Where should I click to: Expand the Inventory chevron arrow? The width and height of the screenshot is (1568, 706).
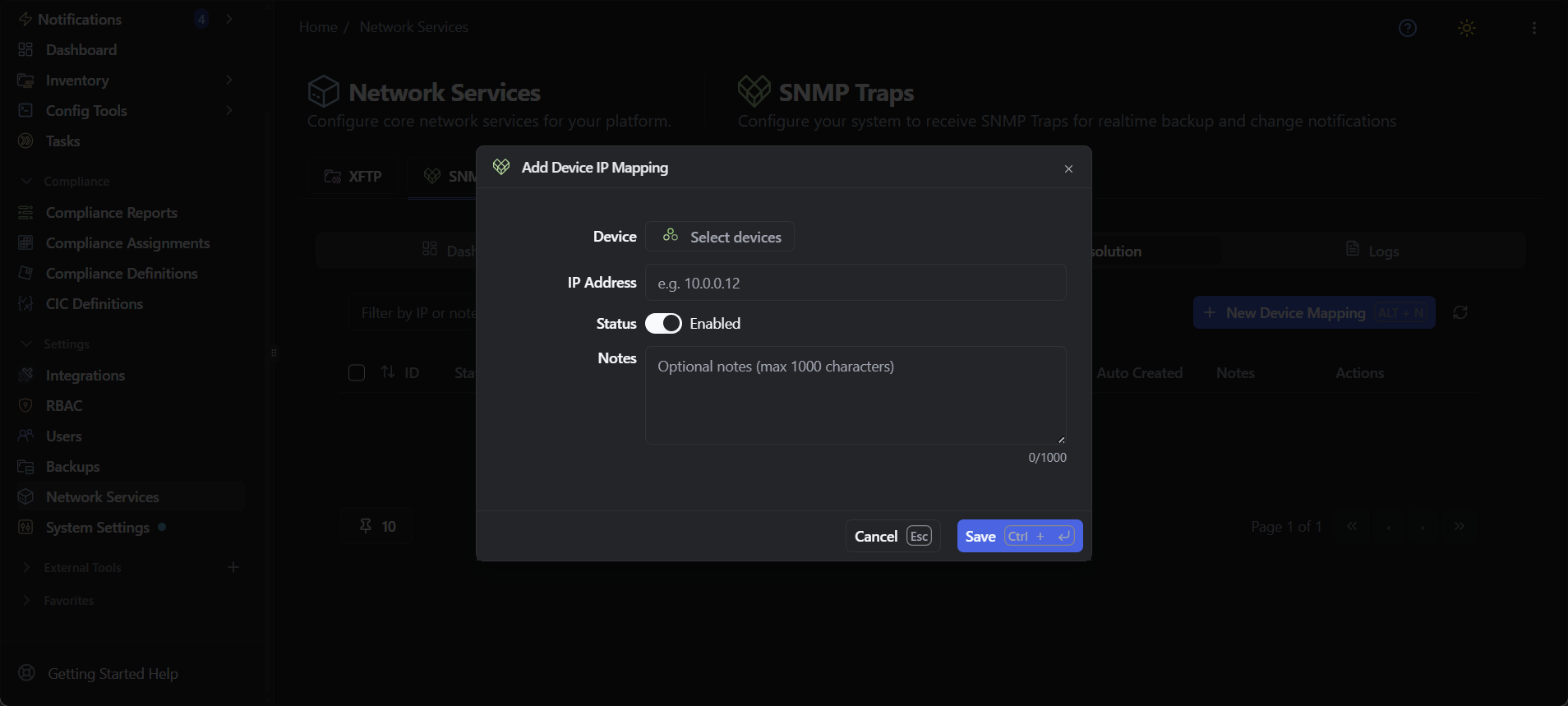pyautogui.click(x=229, y=80)
